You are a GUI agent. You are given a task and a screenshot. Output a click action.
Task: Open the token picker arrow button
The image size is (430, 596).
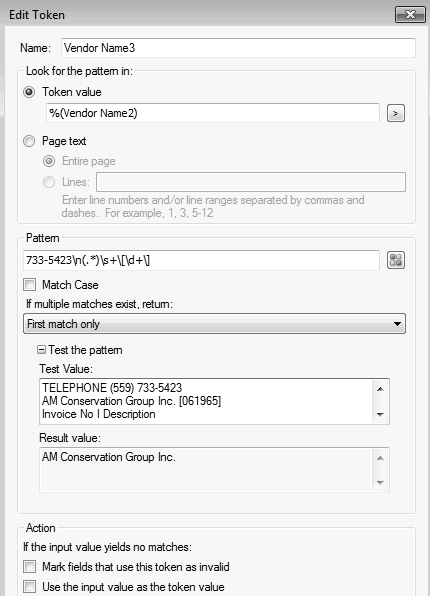tap(395, 113)
